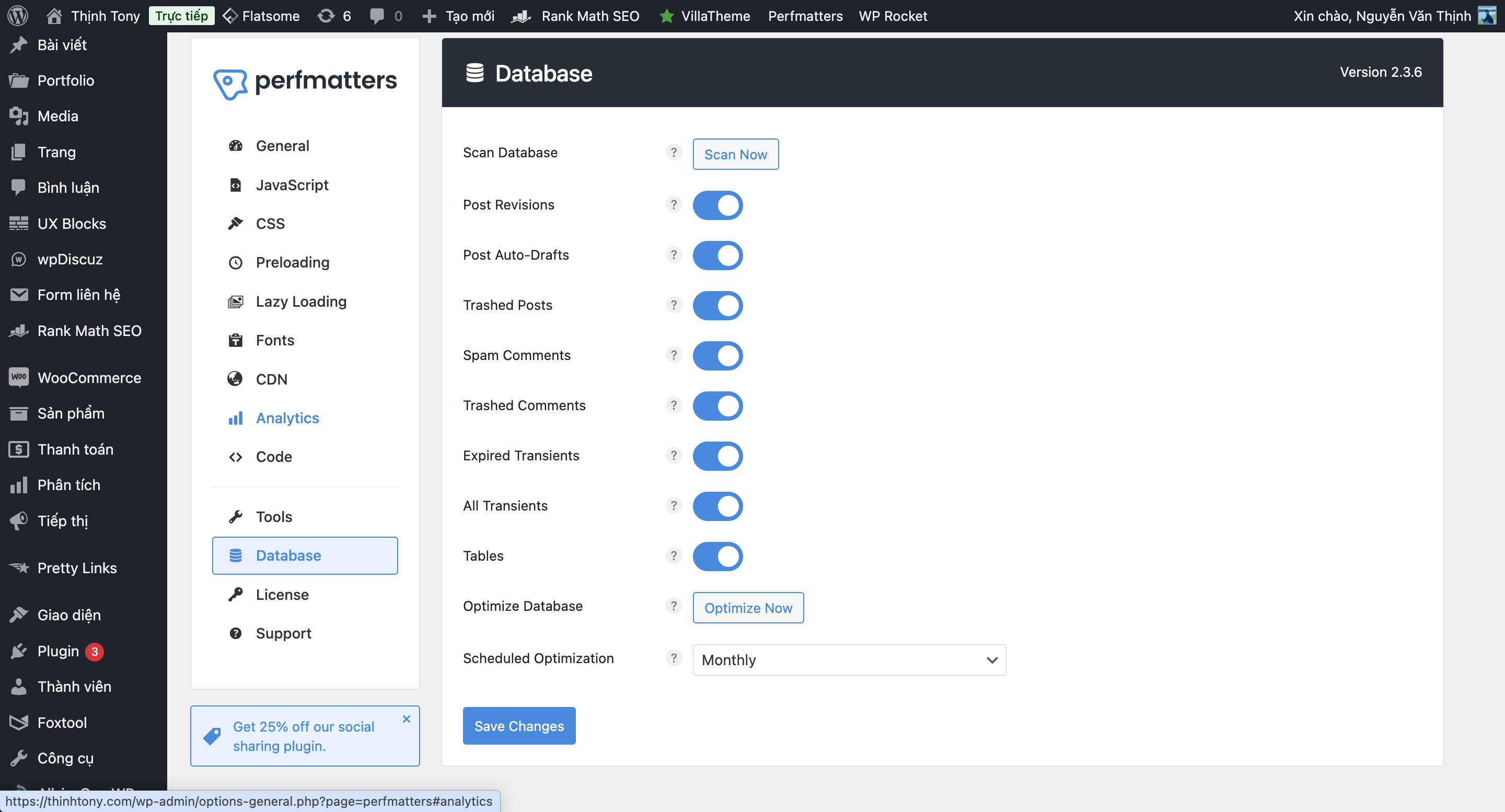Select the Lazy Loading section
1505x812 pixels.
click(x=300, y=301)
